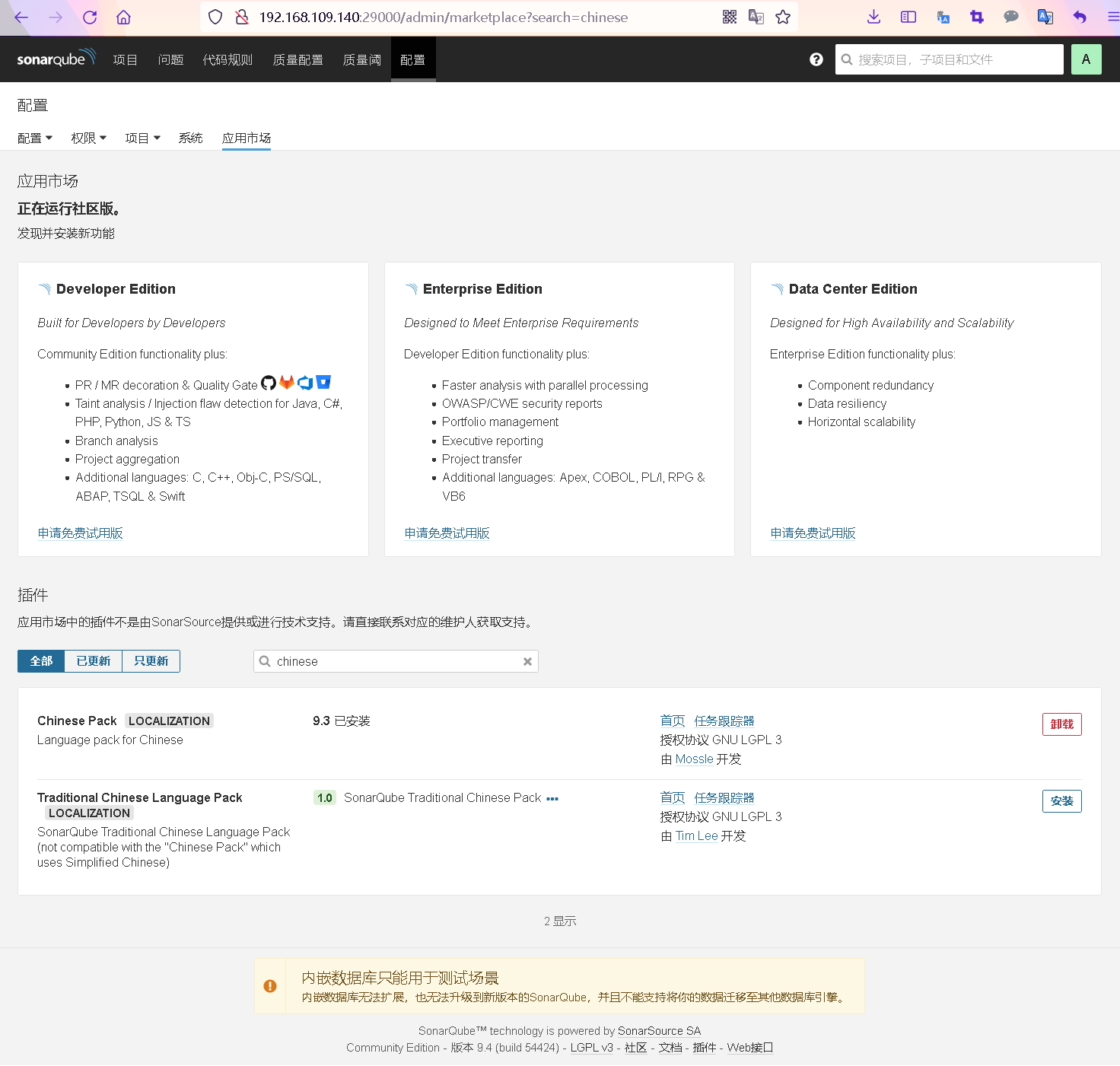Click the Bitbucket icon in Developer Edition
Viewport: 1120px width, 1066px height.
[x=323, y=382]
